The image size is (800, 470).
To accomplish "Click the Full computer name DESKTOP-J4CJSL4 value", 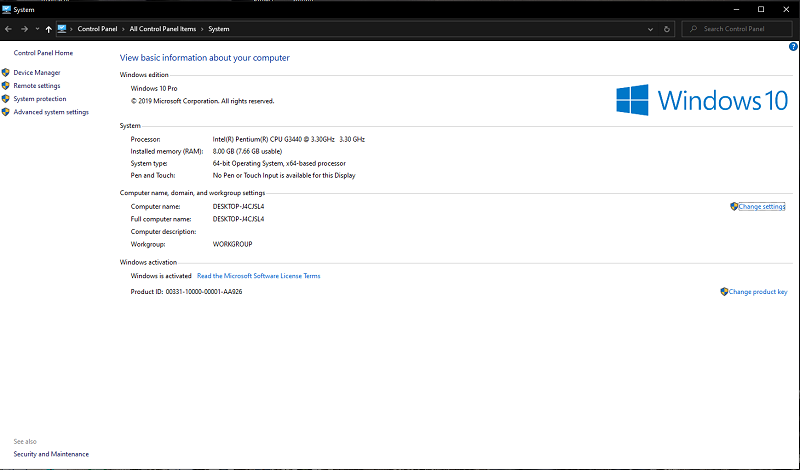I will pyautogui.click(x=238, y=219).
